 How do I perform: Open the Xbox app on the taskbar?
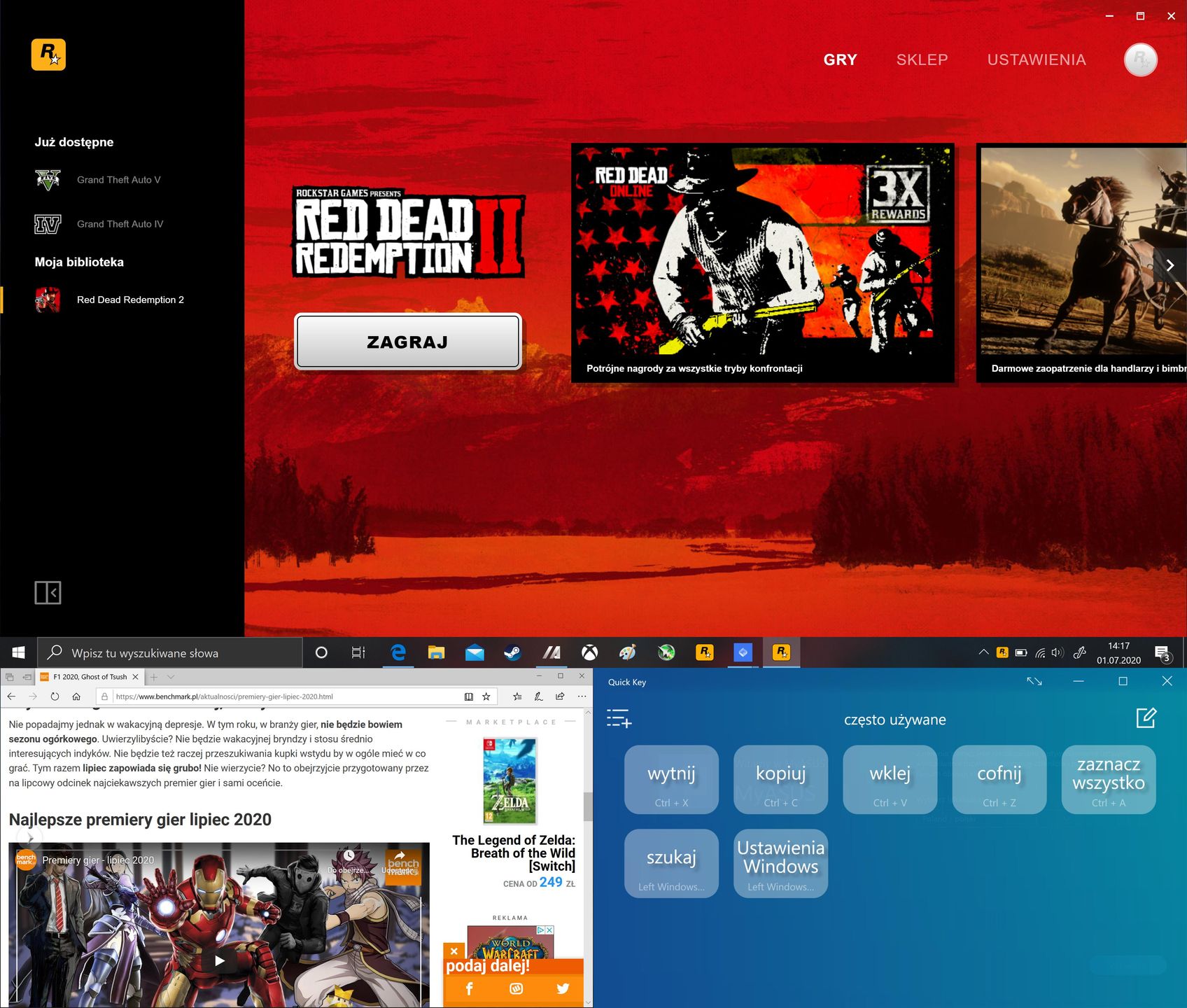tap(589, 652)
